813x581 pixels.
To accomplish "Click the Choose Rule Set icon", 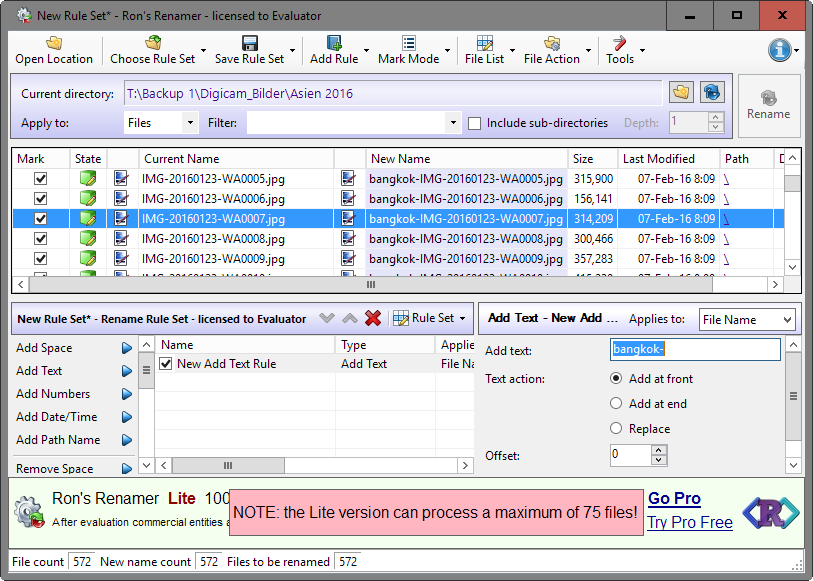I will pyautogui.click(x=152, y=42).
